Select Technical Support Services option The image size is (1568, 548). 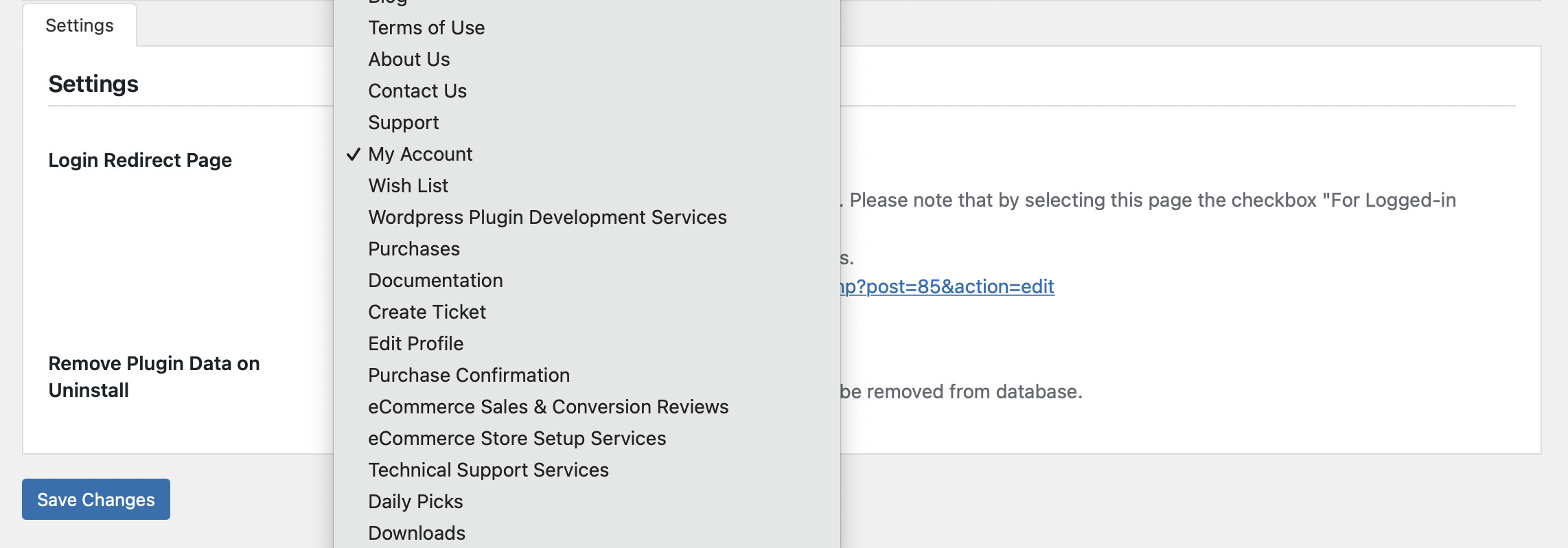[587, 470]
